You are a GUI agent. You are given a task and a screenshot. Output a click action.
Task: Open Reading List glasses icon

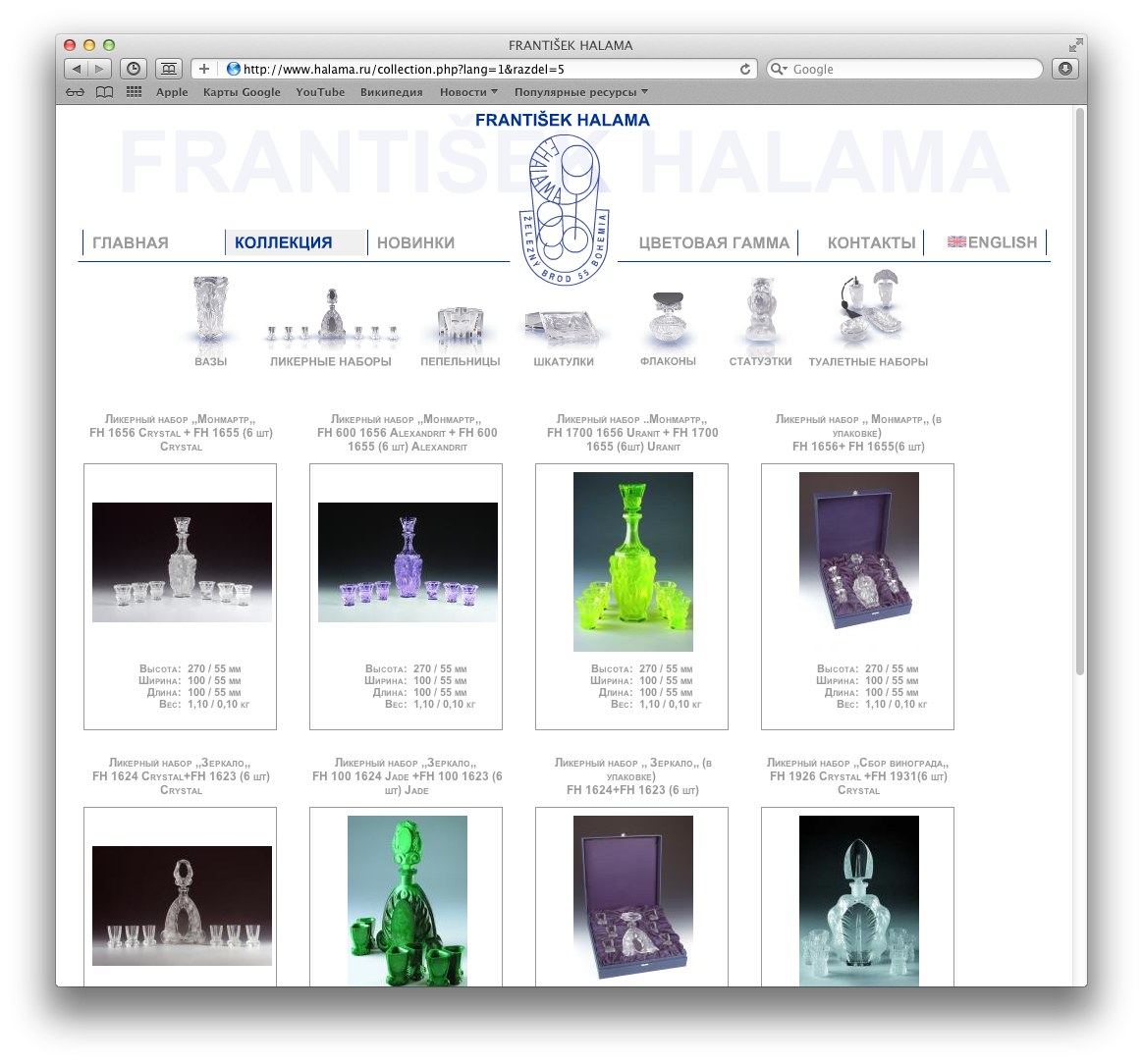coord(75,92)
